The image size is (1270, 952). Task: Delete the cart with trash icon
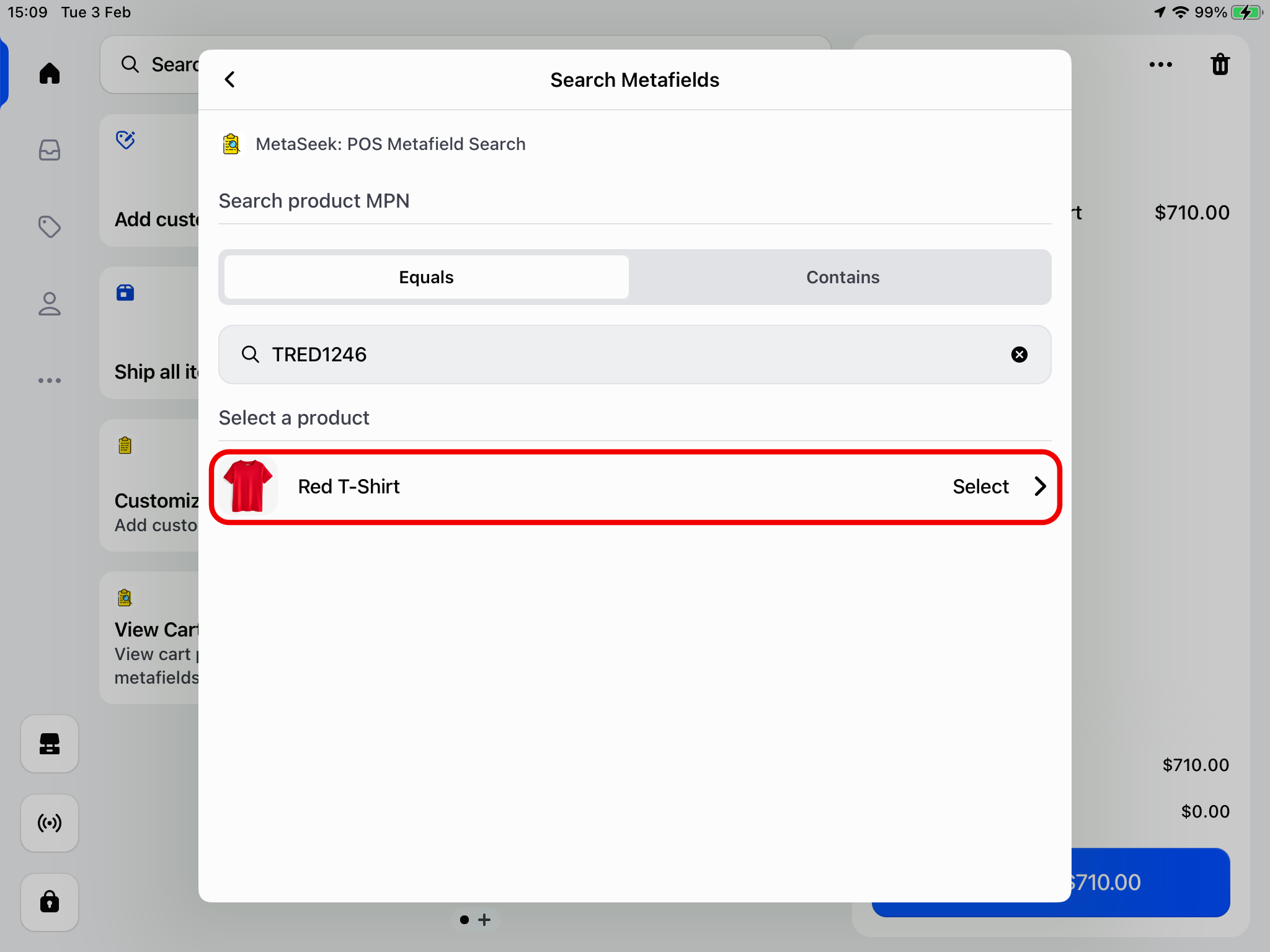1220,64
